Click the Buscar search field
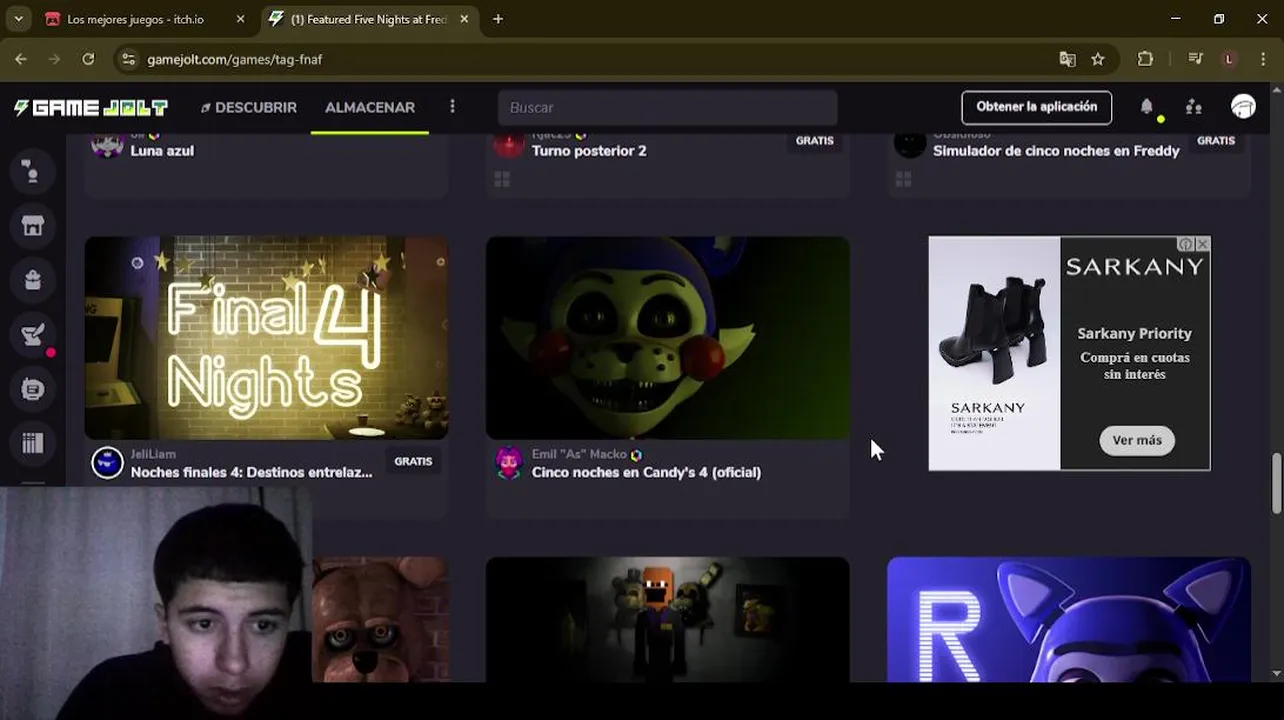 pos(667,107)
